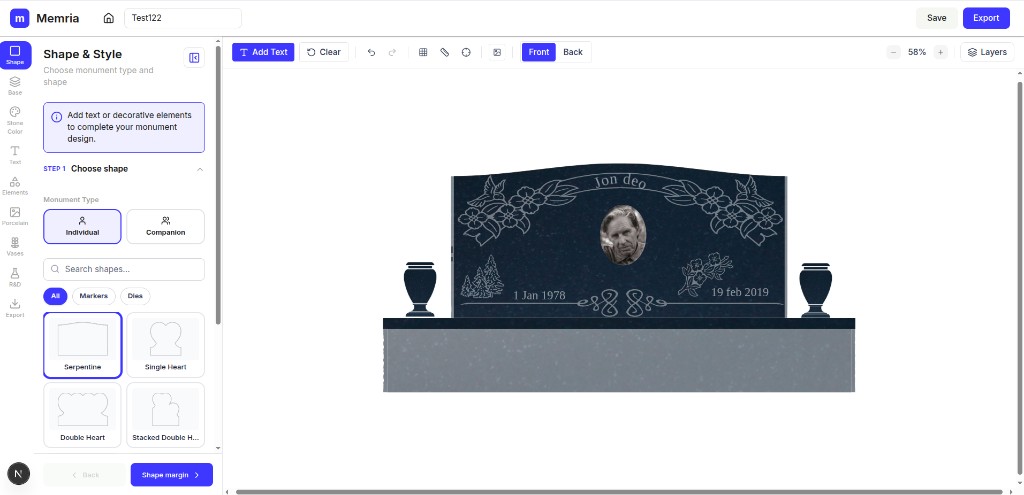Viewport: 1024px width, 495px height.
Task: Click the undo arrow icon
Action: pyautogui.click(x=372, y=52)
